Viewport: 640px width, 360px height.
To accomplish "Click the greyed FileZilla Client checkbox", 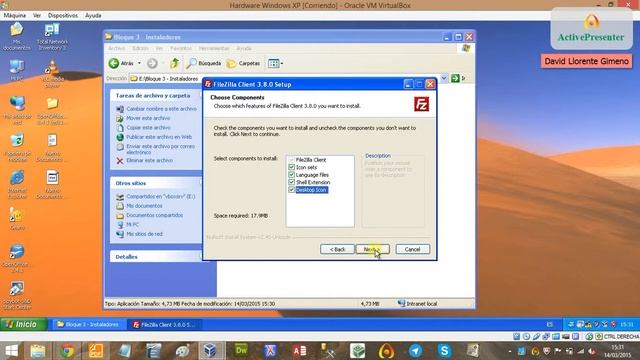I will click(291, 160).
